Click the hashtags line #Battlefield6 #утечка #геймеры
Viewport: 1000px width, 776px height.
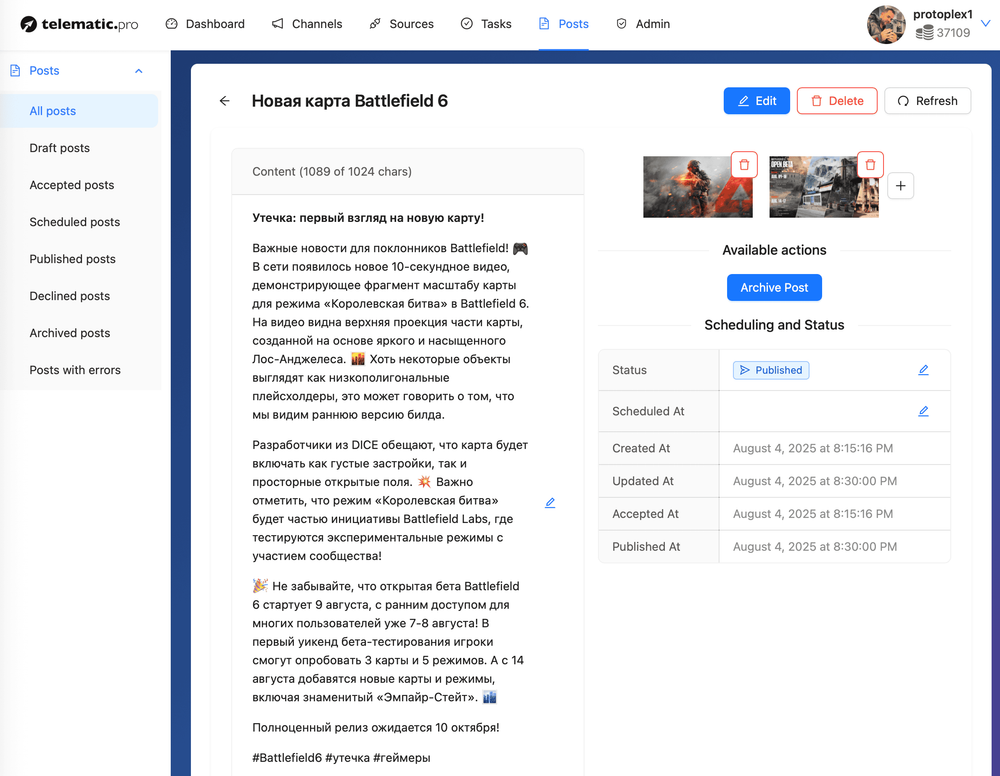tap(341, 758)
